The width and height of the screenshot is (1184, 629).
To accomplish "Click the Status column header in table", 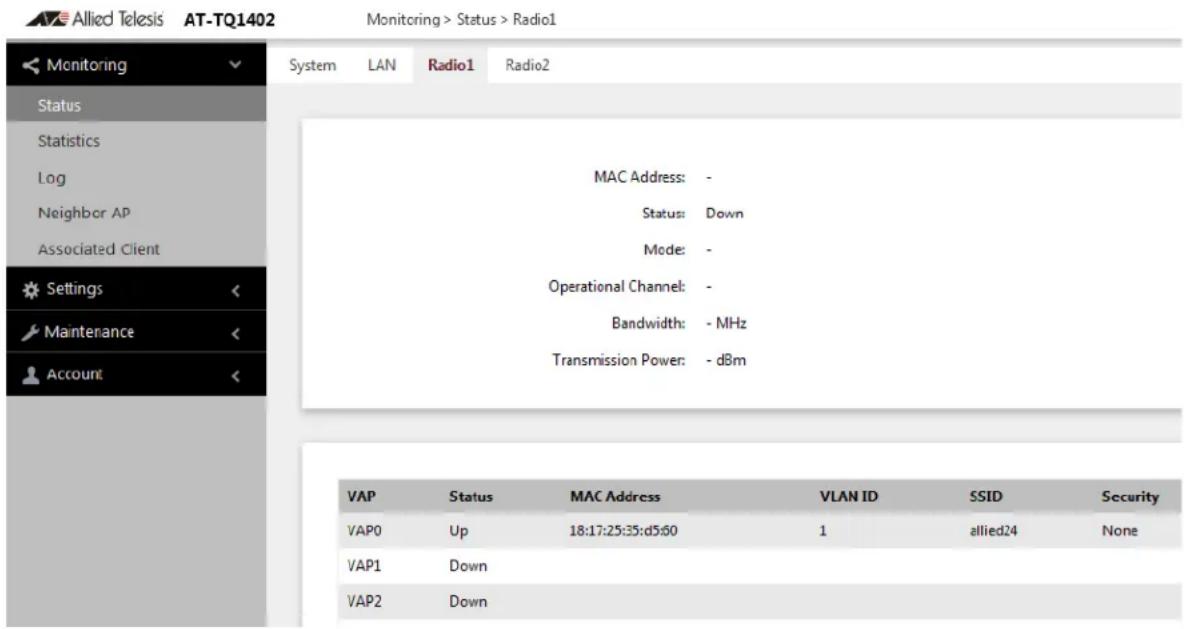I will click(470, 497).
